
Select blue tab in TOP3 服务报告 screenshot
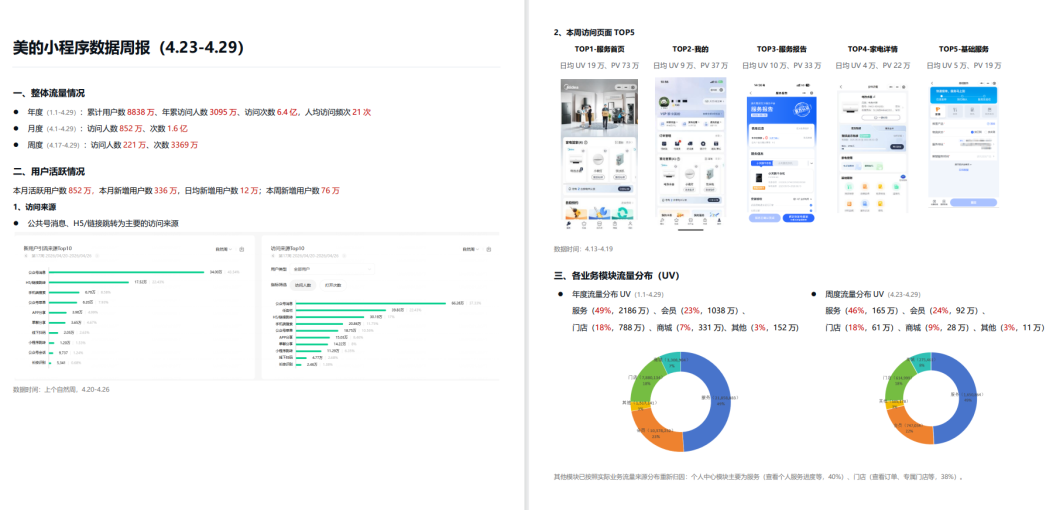[761, 163]
